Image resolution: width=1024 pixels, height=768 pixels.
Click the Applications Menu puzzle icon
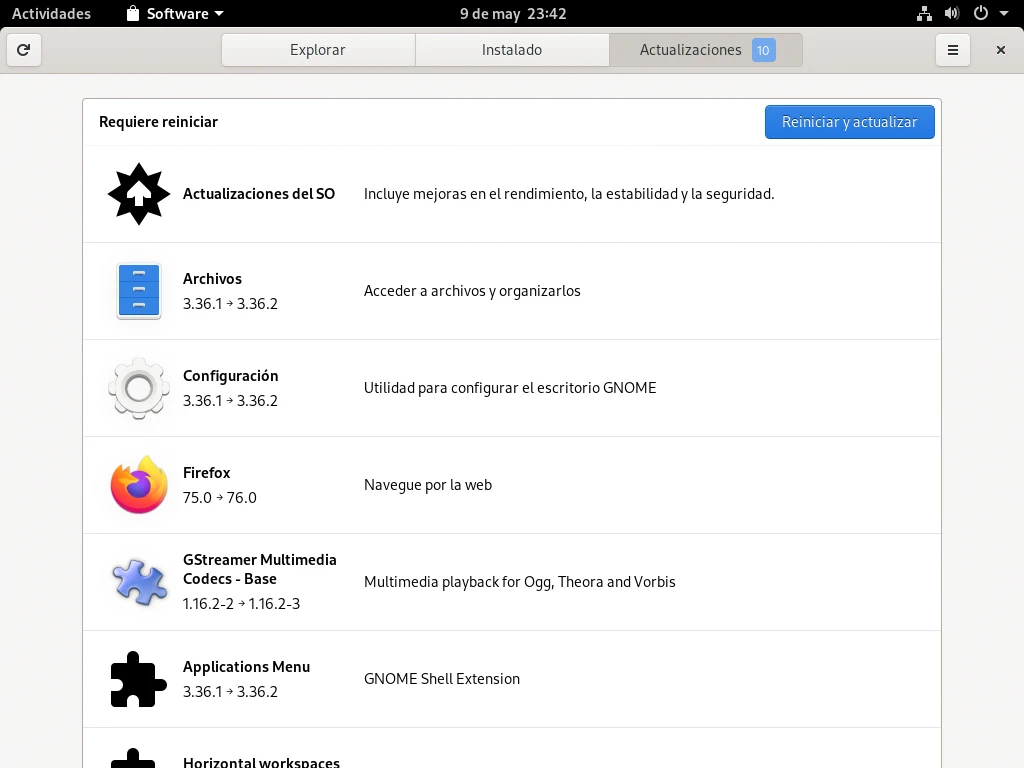tap(139, 679)
